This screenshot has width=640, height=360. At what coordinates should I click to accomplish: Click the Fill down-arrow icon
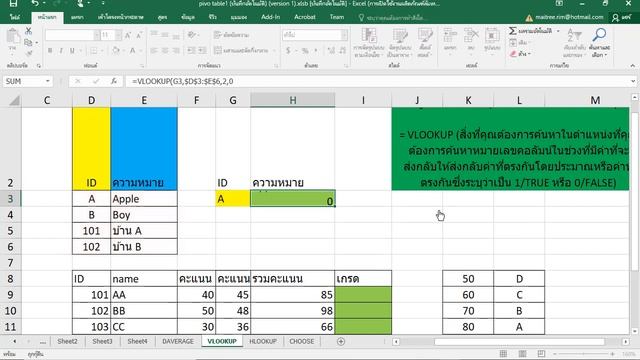[x=513, y=42]
